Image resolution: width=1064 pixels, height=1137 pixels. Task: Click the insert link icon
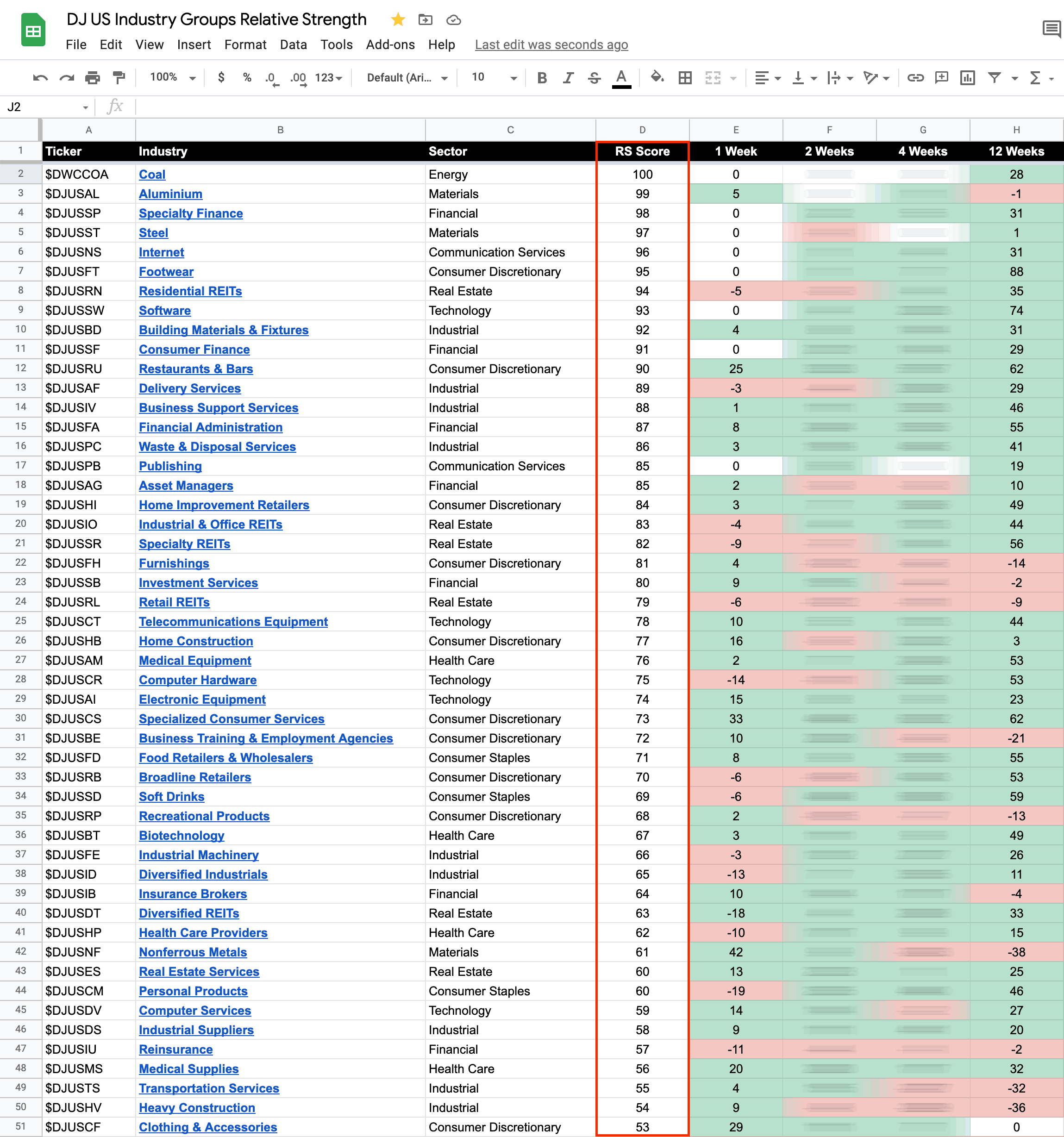915,78
